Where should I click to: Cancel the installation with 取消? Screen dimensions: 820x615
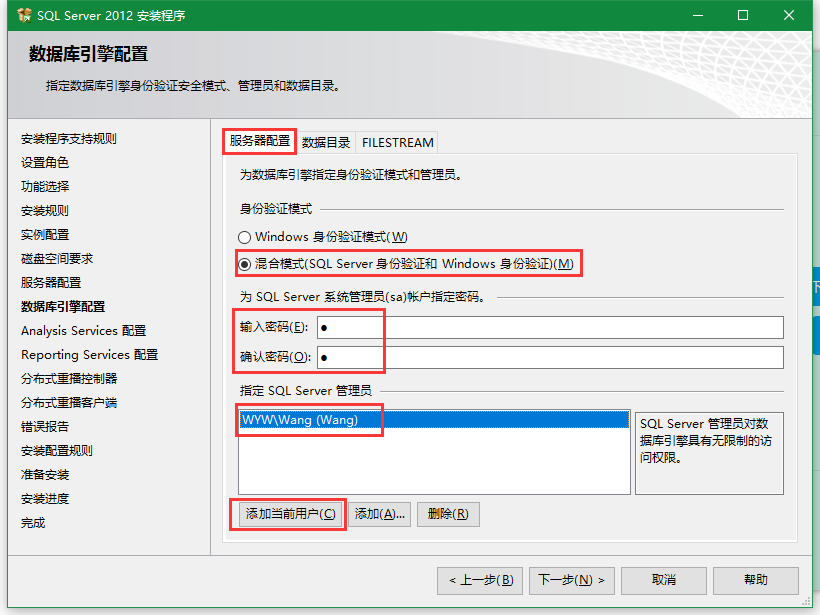coord(663,580)
